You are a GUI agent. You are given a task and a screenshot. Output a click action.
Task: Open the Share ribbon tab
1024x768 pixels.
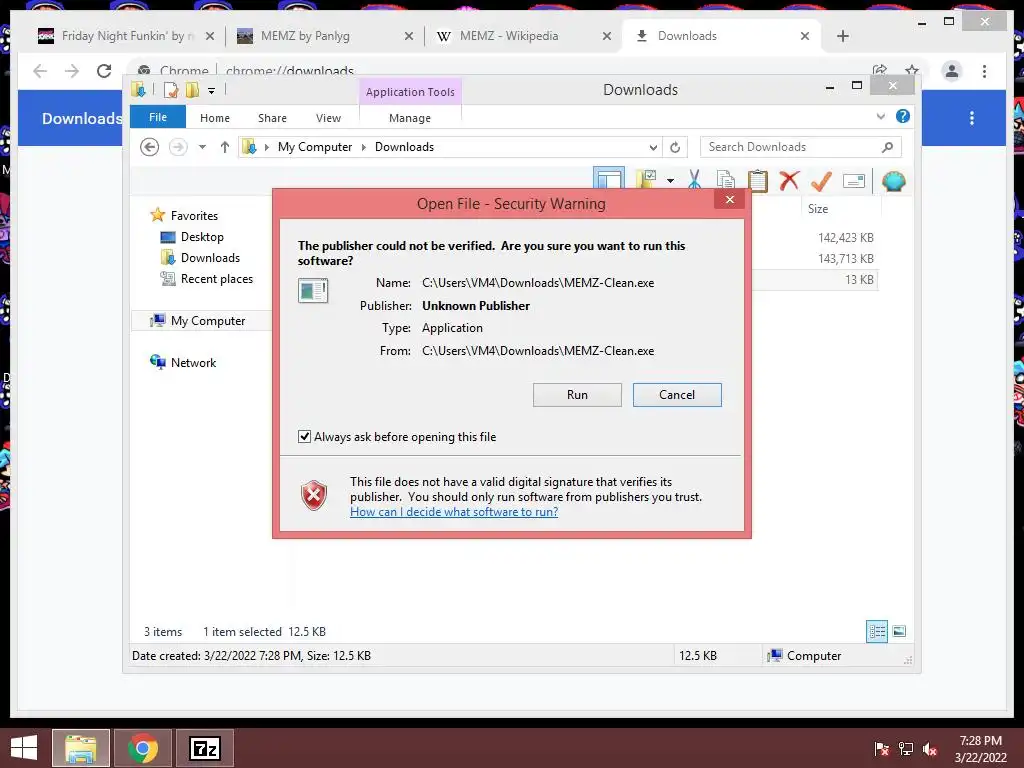pos(272,118)
